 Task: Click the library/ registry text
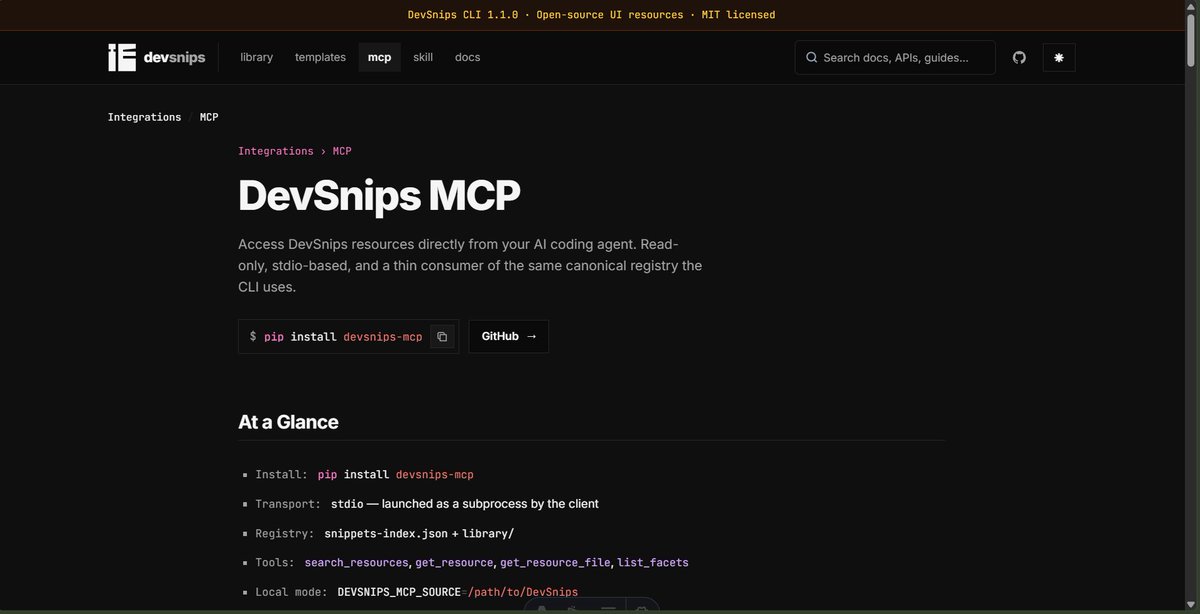[488, 534]
